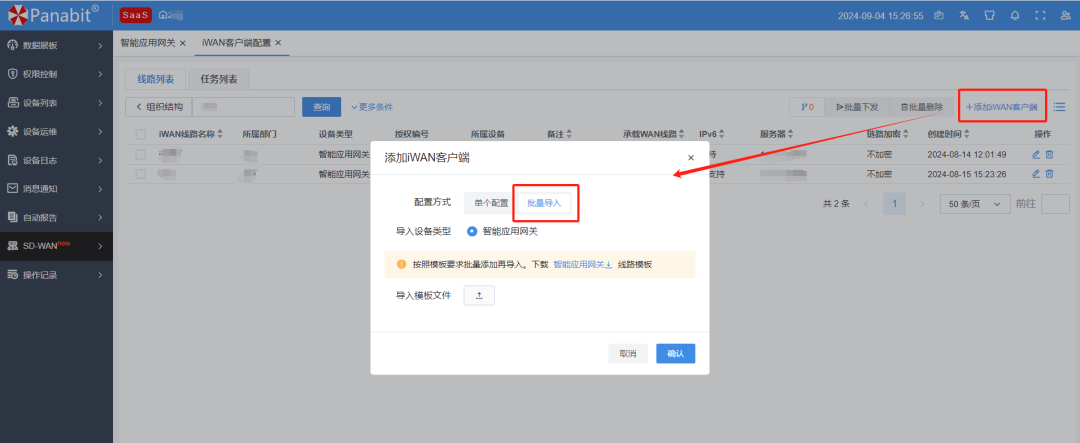Switch to the 智能应用网关 tab
This screenshot has height=443, width=1080.
[x=147, y=43]
